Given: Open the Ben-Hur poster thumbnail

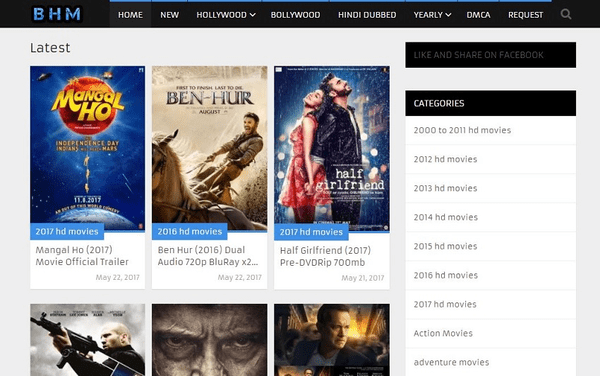Looking at the screenshot, I should coord(210,148).
